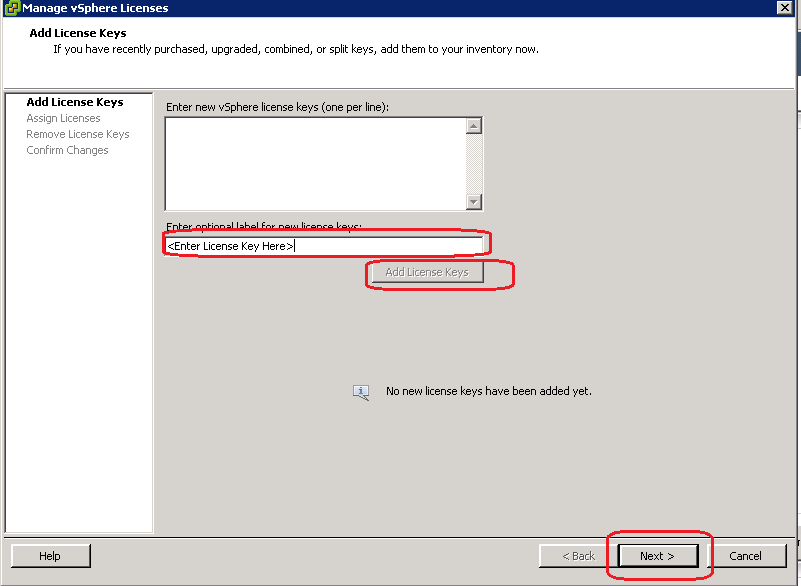Click the optional label input field
This screenshot has width=801, height=586.
(324, 246)
